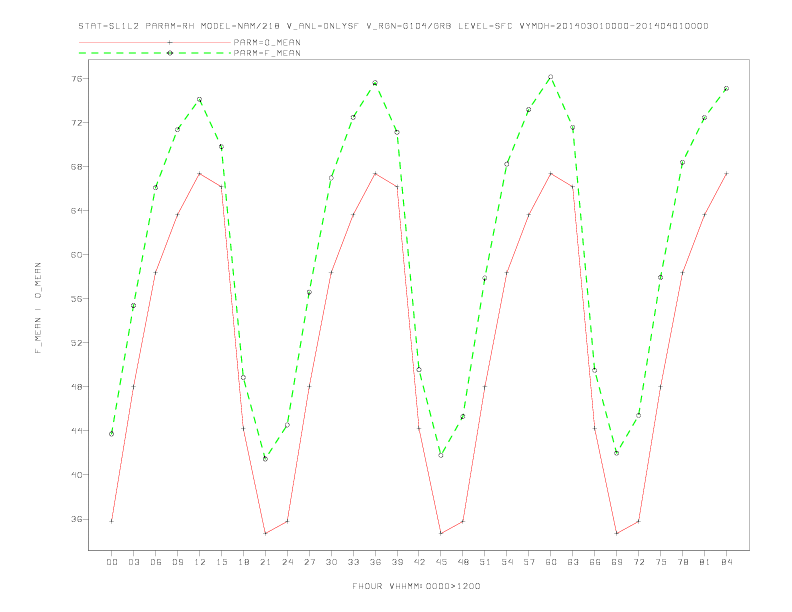
Task: Click the green F_MEAN peak marker at hour 12
Action: (200, 99)
